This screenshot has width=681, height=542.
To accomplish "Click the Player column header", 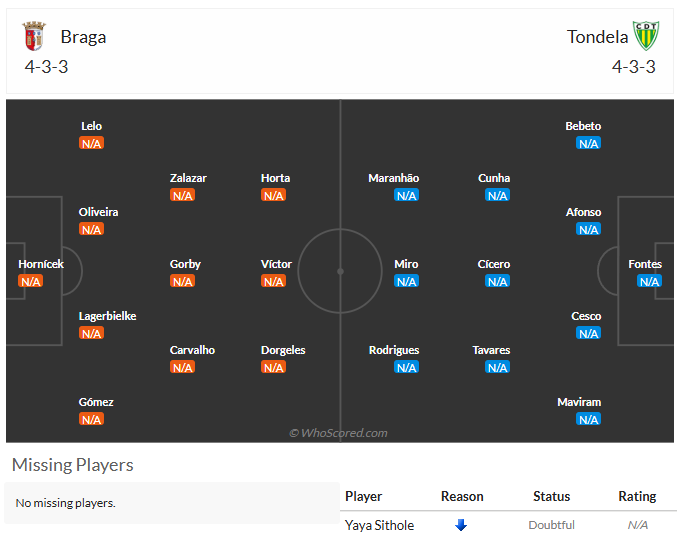I will [x=364, y=496].
